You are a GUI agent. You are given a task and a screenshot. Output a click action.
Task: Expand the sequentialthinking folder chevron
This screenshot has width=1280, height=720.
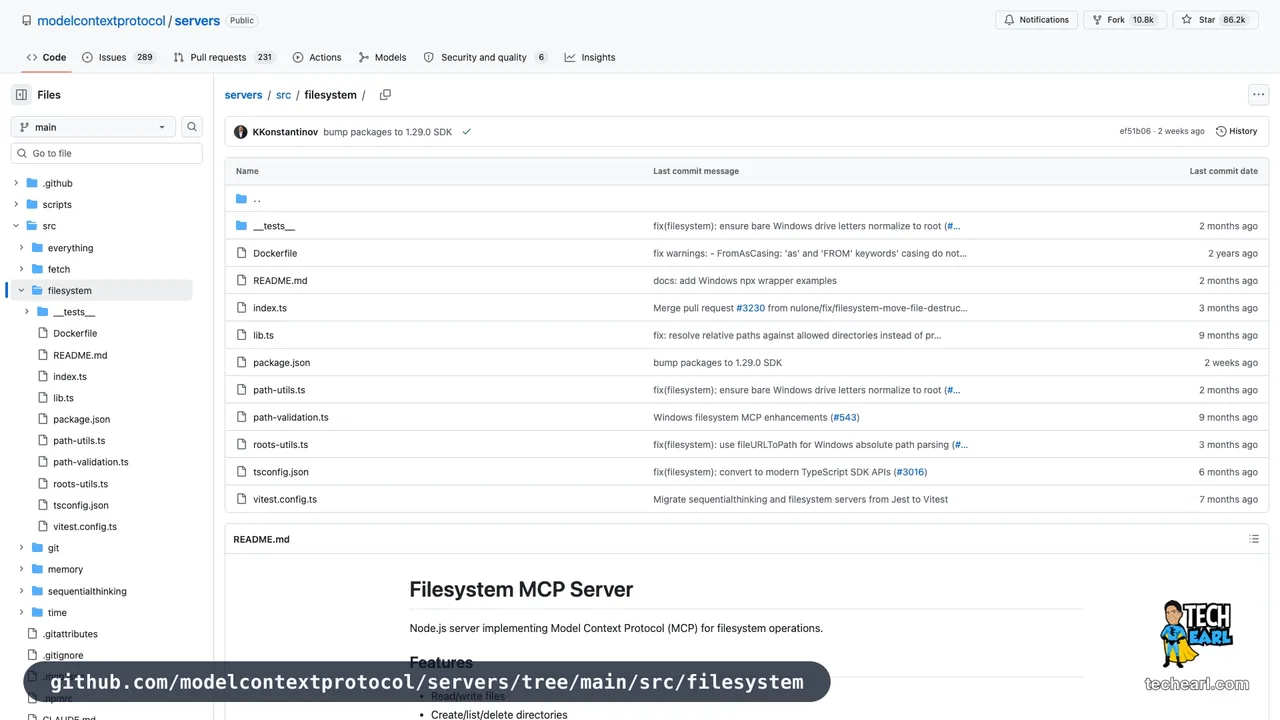[x=22, y=591]
